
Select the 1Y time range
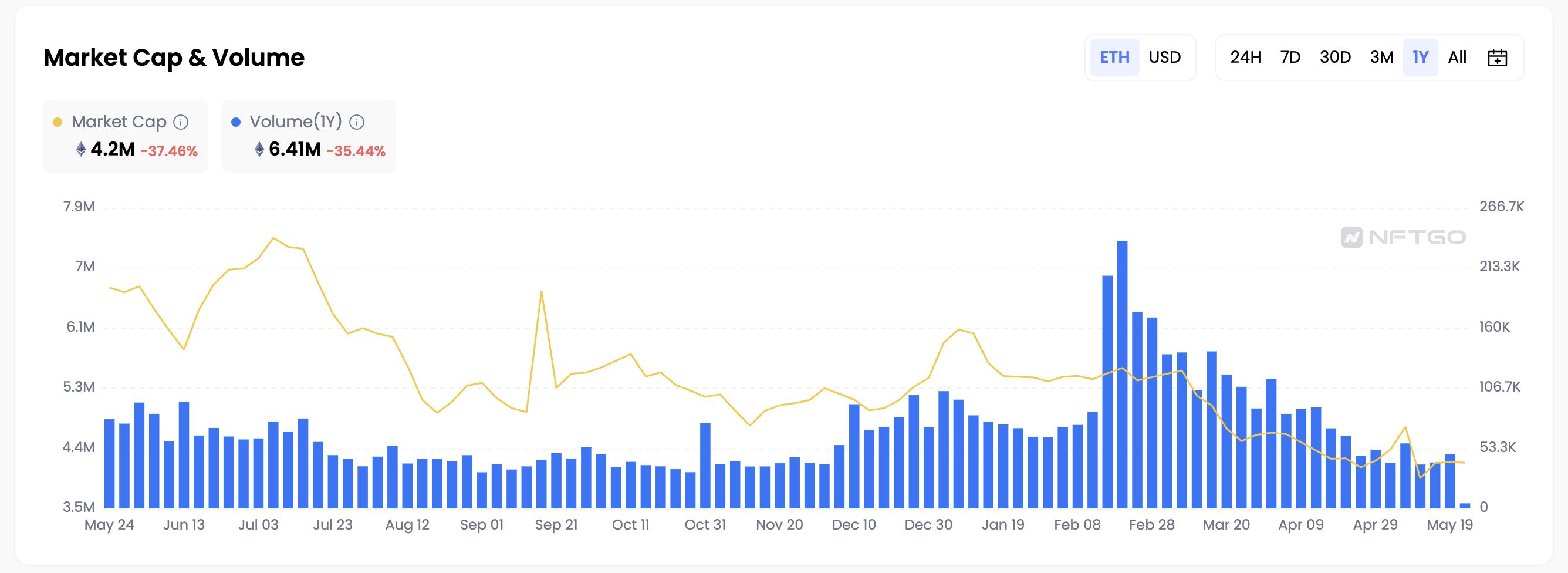pos(1420,58)
